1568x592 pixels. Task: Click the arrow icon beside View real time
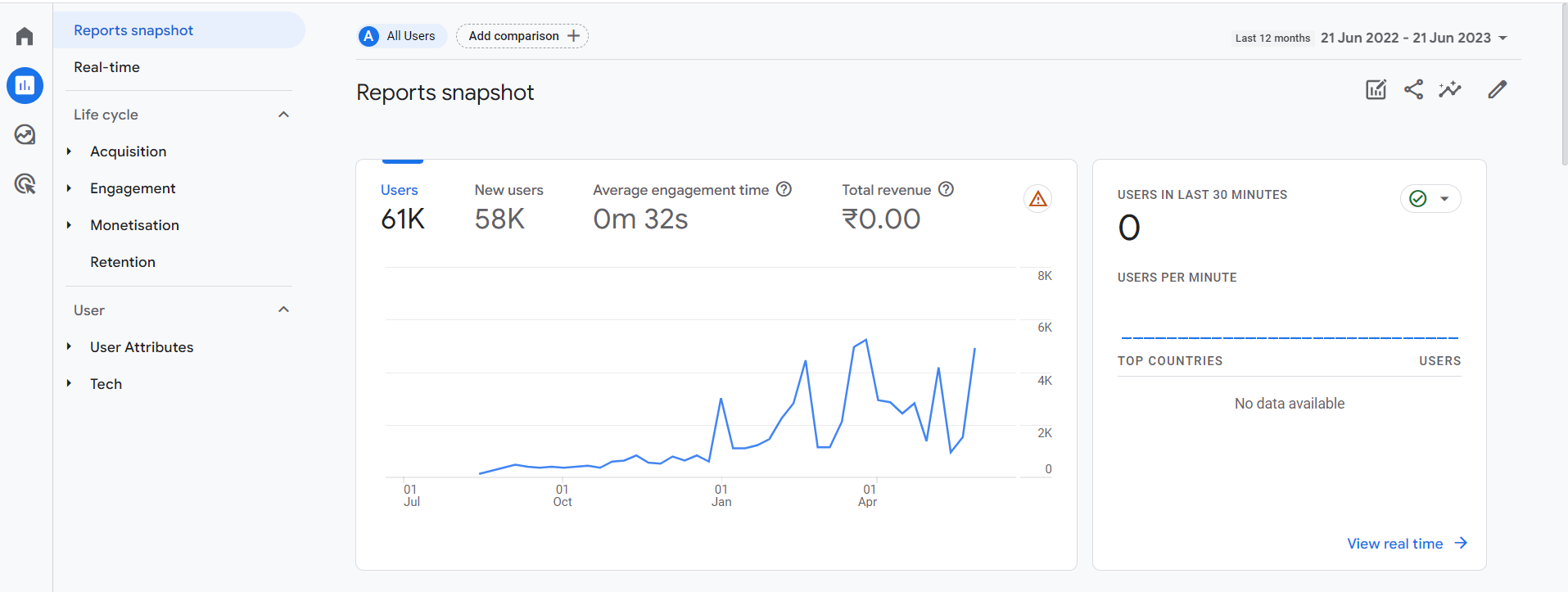1461,543
